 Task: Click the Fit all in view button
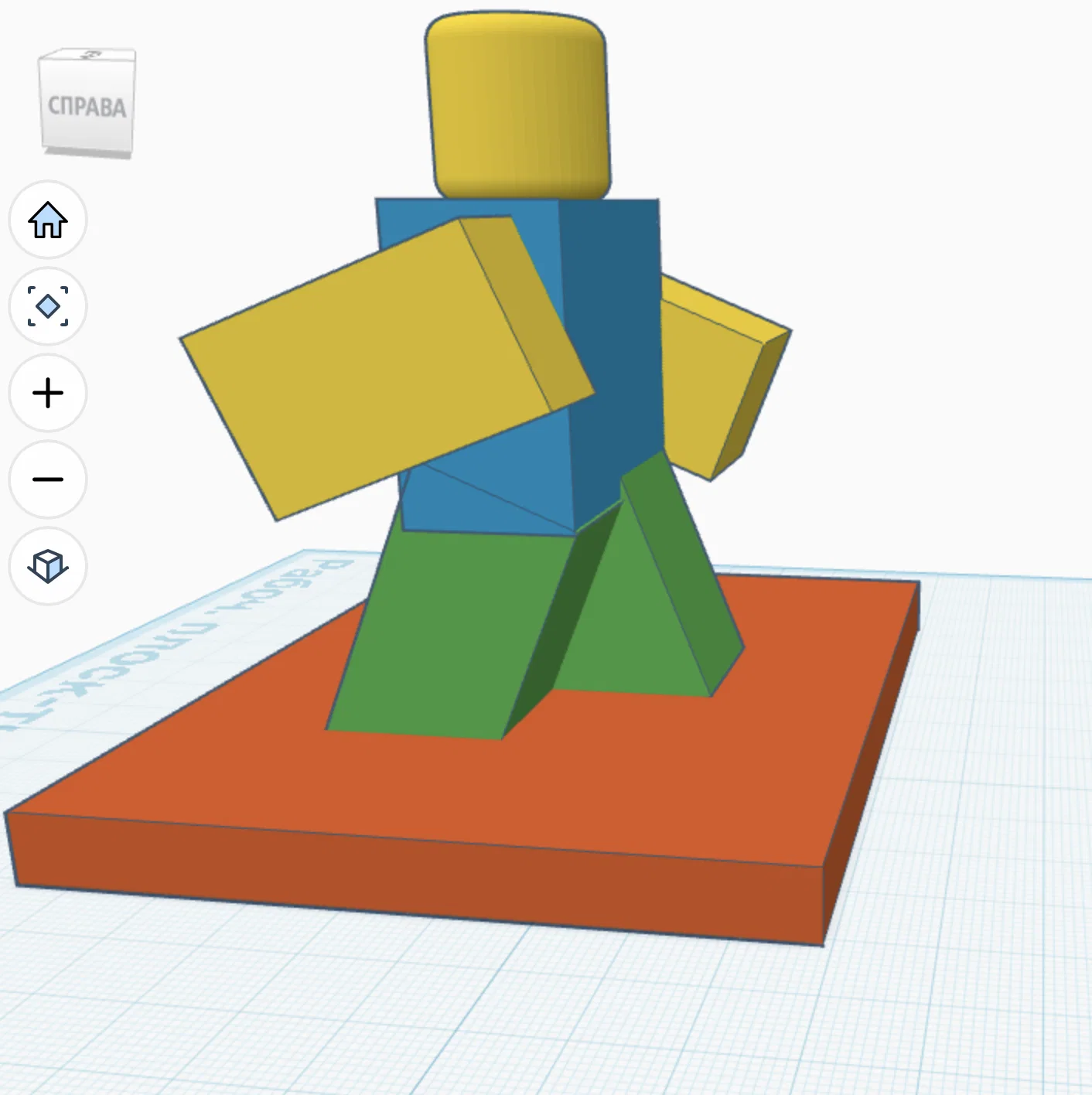pos(48,306)
